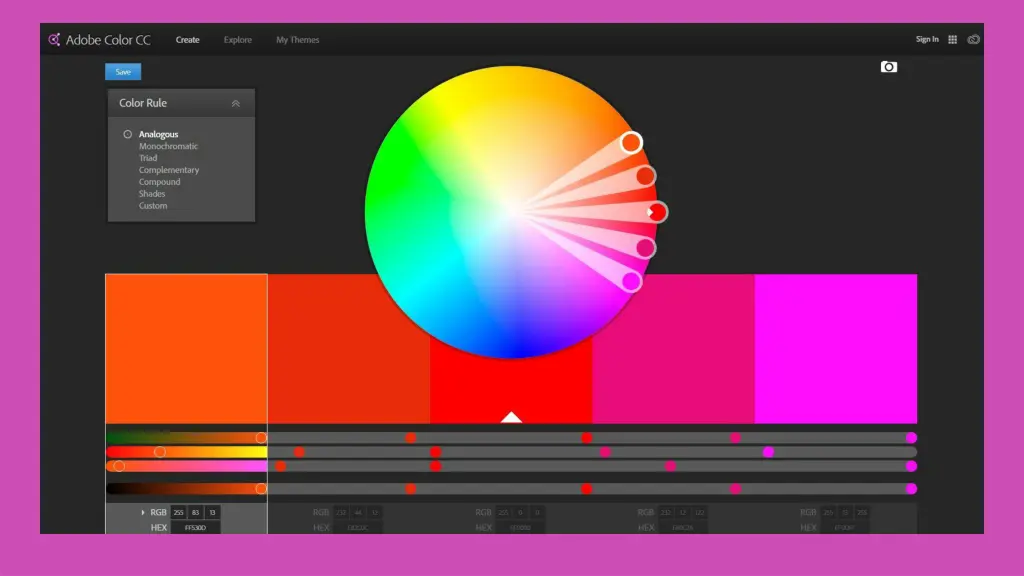1024x576 pixels.
Task: Click the Adobe Color CC logo icon
Action: coord(55,40)
